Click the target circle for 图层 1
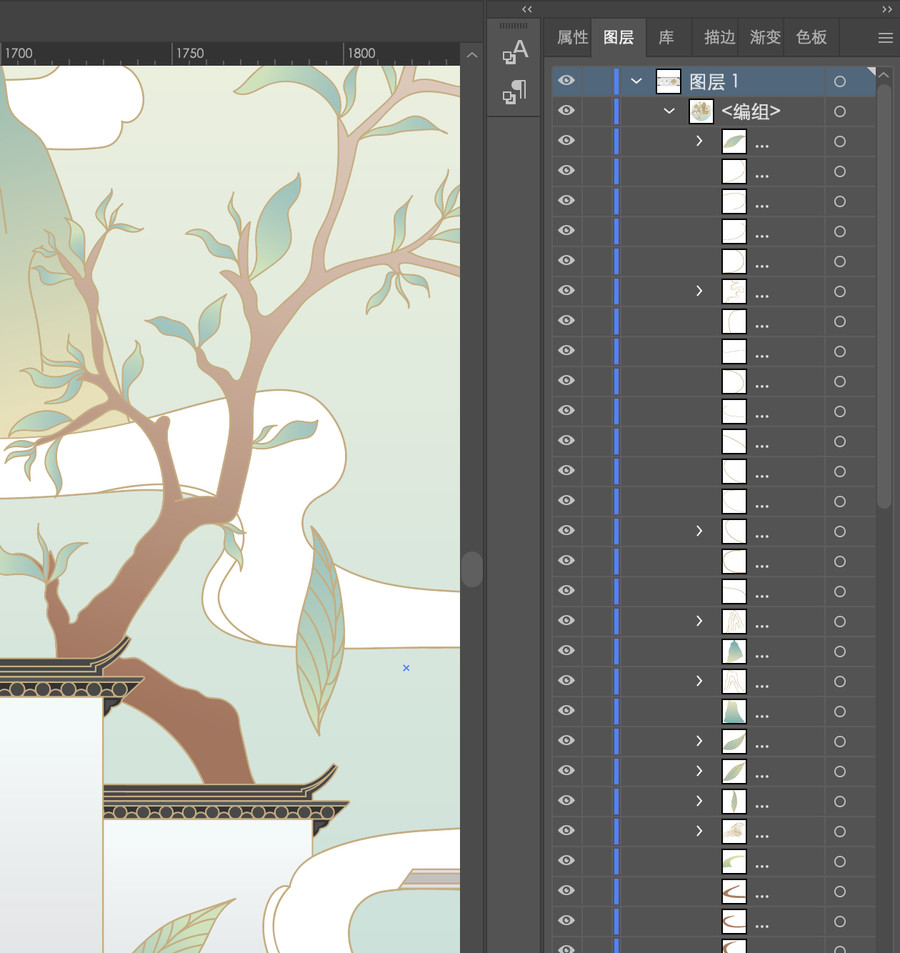 coord(840,81)
